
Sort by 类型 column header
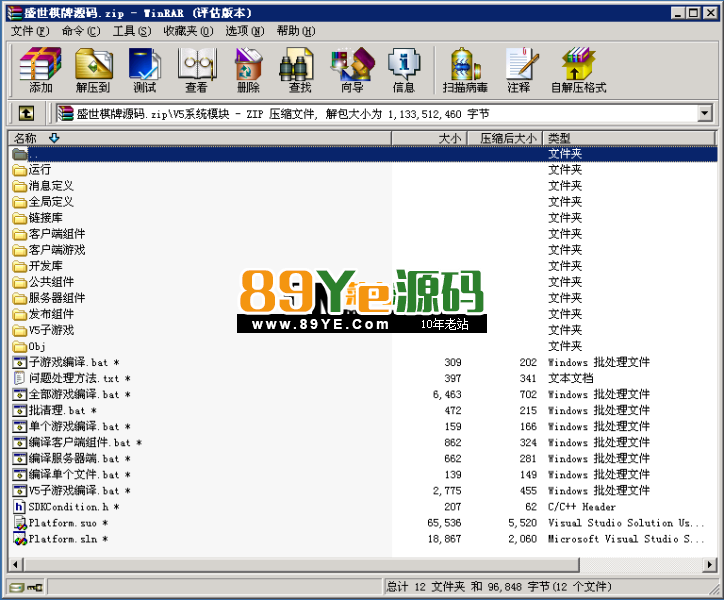[x=629, y=138]
